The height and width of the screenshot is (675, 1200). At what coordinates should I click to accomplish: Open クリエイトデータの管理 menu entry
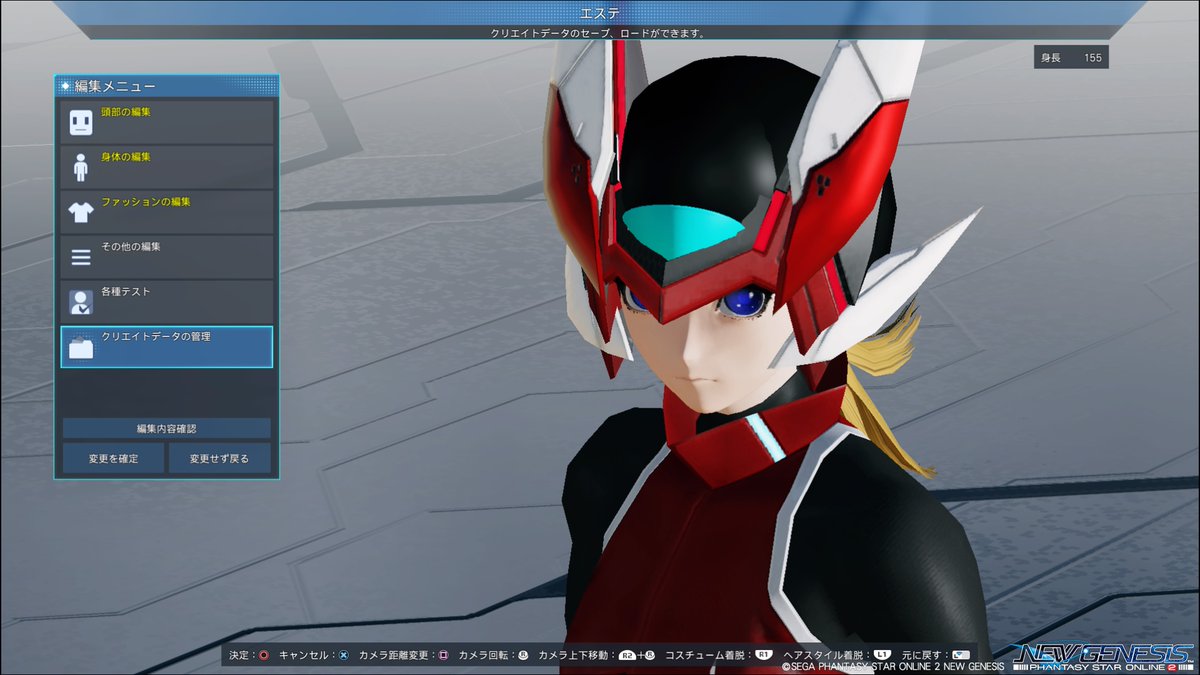click(x=167, y=347)
